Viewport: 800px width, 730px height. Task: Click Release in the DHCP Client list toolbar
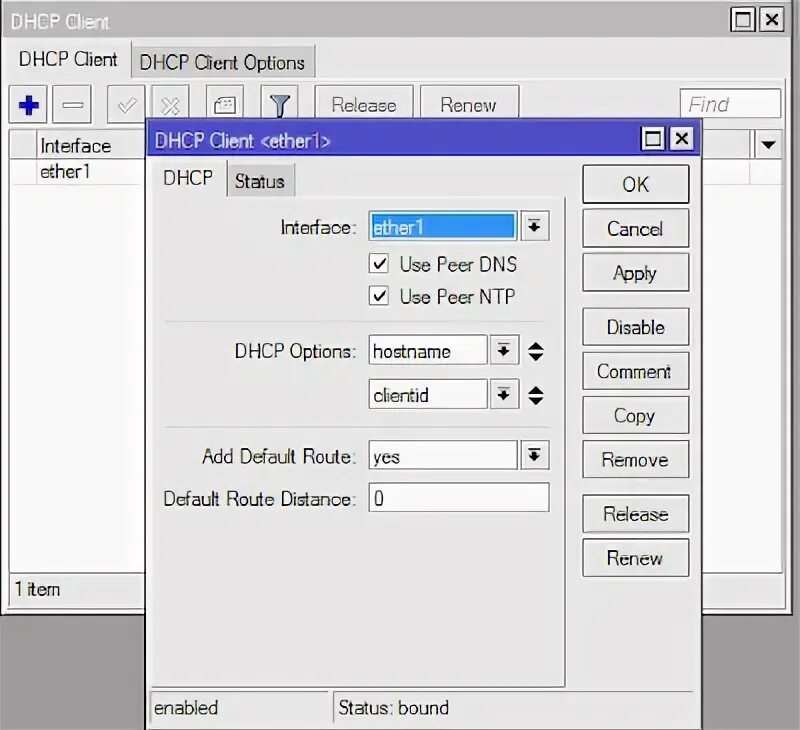364,105
